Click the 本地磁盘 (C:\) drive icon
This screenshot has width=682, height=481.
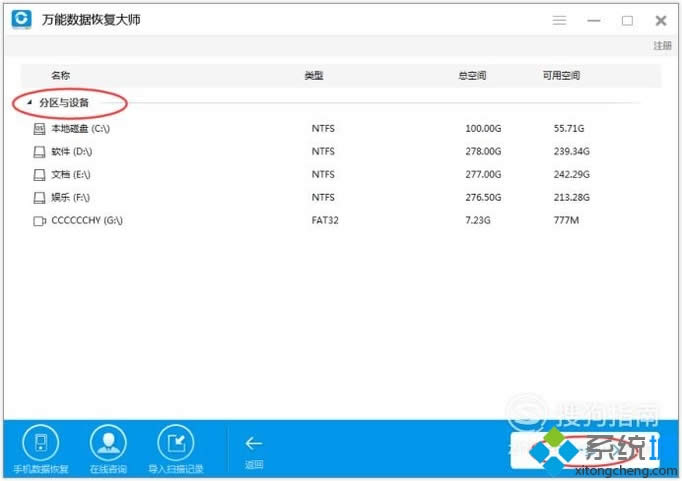click(x=39, y=129)
